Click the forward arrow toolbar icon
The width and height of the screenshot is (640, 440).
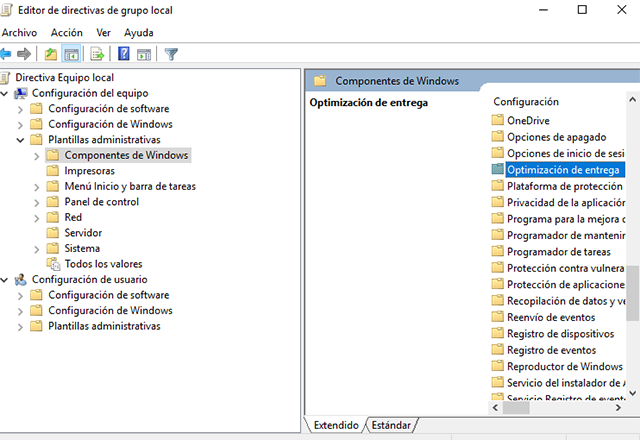tap(25, 54)
